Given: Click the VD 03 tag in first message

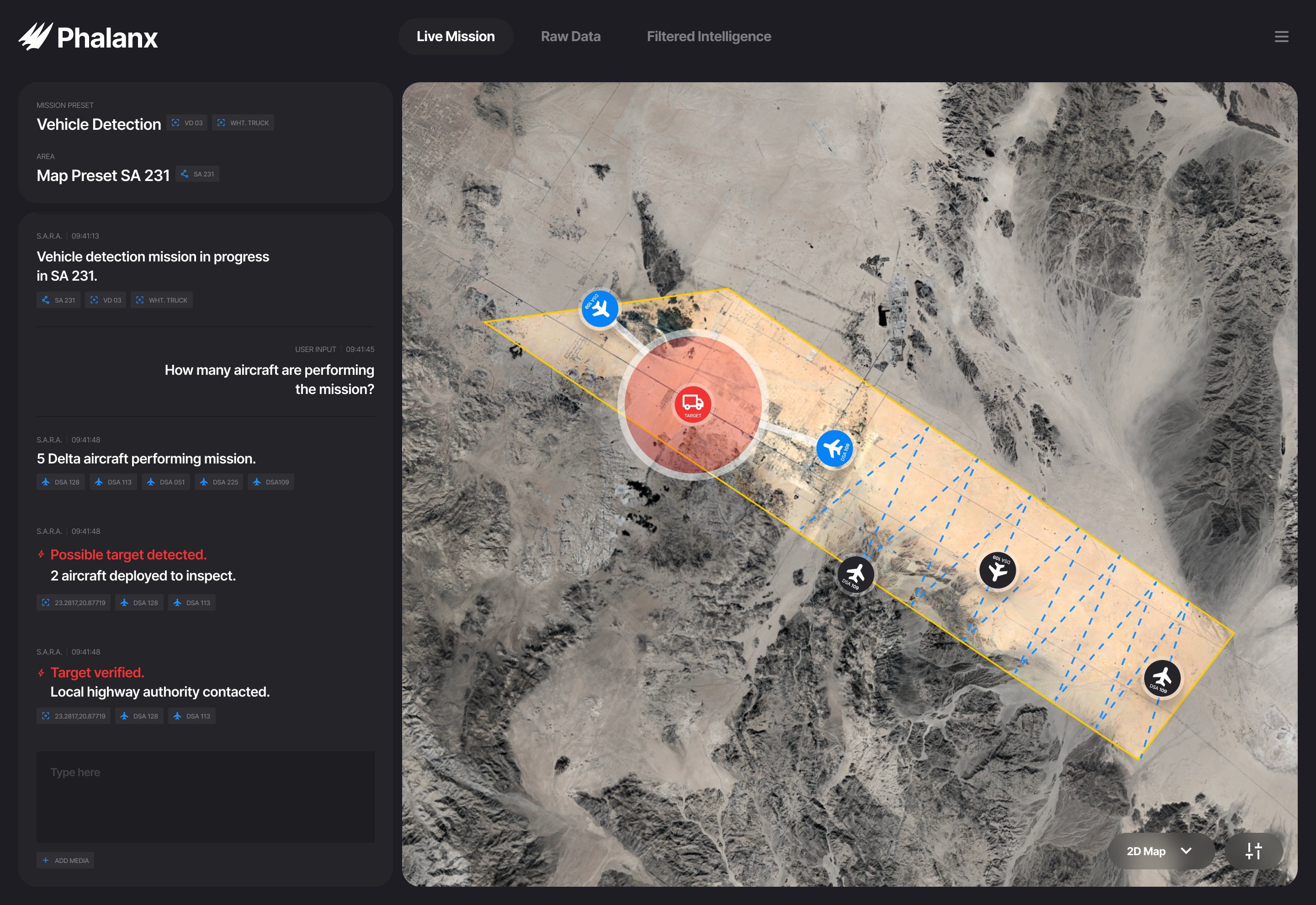Looking at the screenshot, I should pyautogui.click(x=106, y=299).
